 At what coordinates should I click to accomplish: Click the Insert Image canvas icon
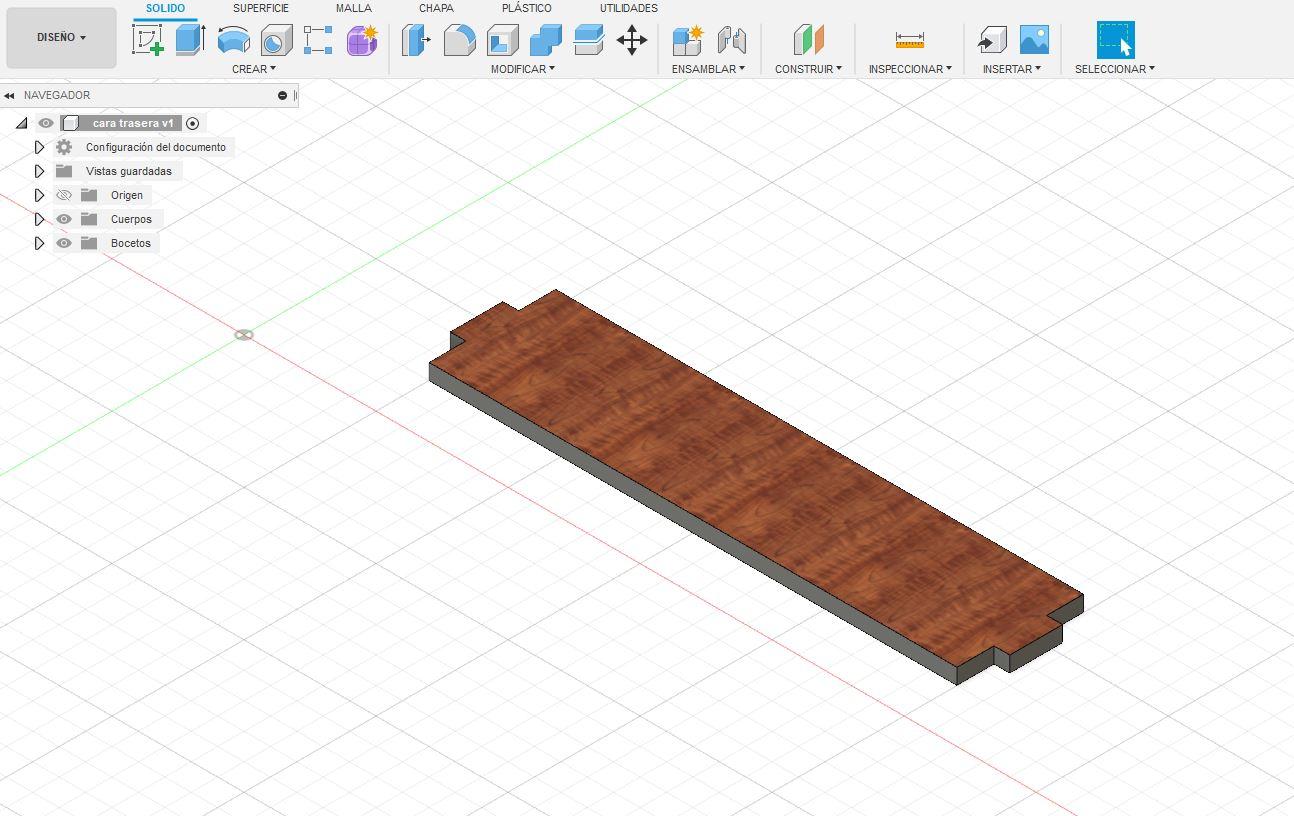[x=1034, y=40]
